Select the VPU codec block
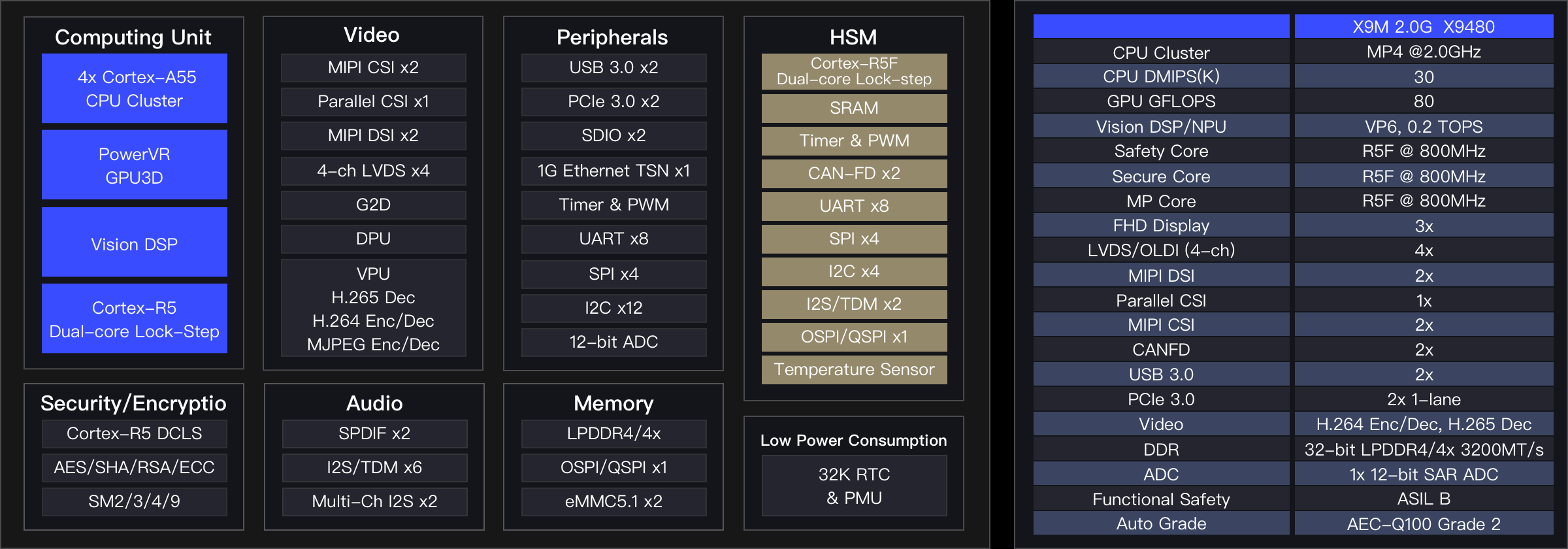This screenshot has height=549, width=1568. tap(373, 308)
